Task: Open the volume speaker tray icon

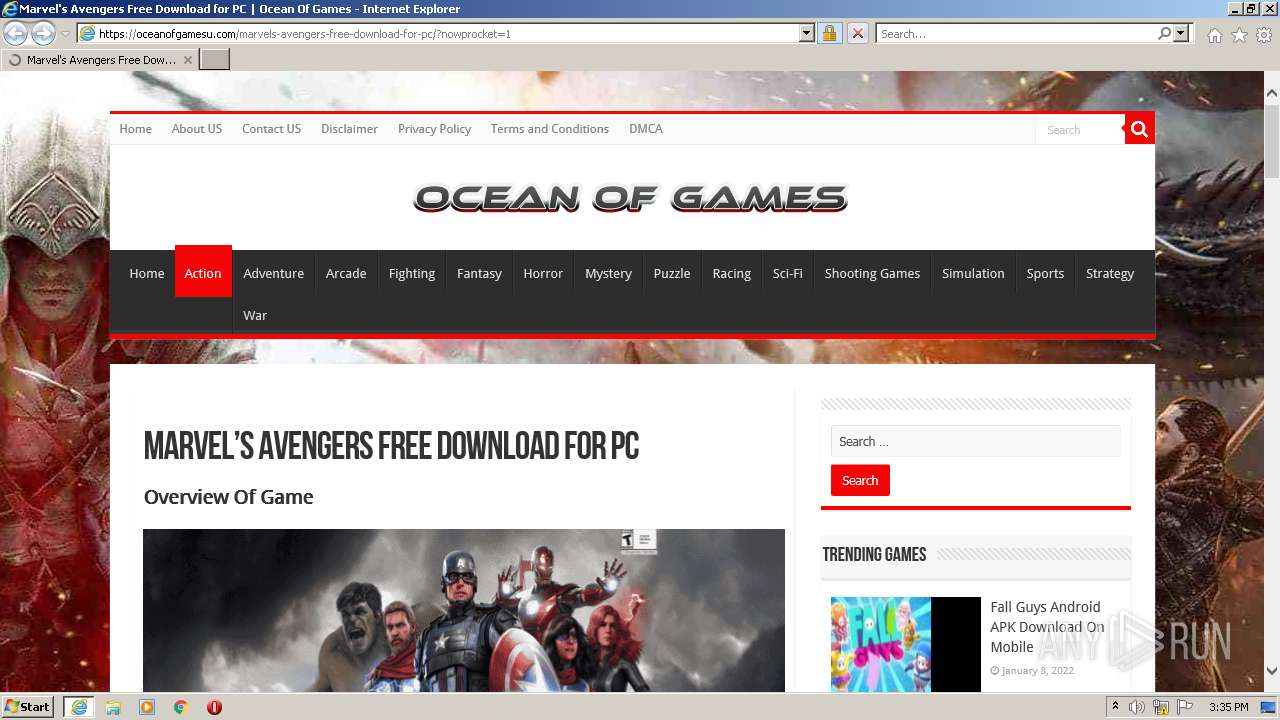Action: tap(1137, 707)
